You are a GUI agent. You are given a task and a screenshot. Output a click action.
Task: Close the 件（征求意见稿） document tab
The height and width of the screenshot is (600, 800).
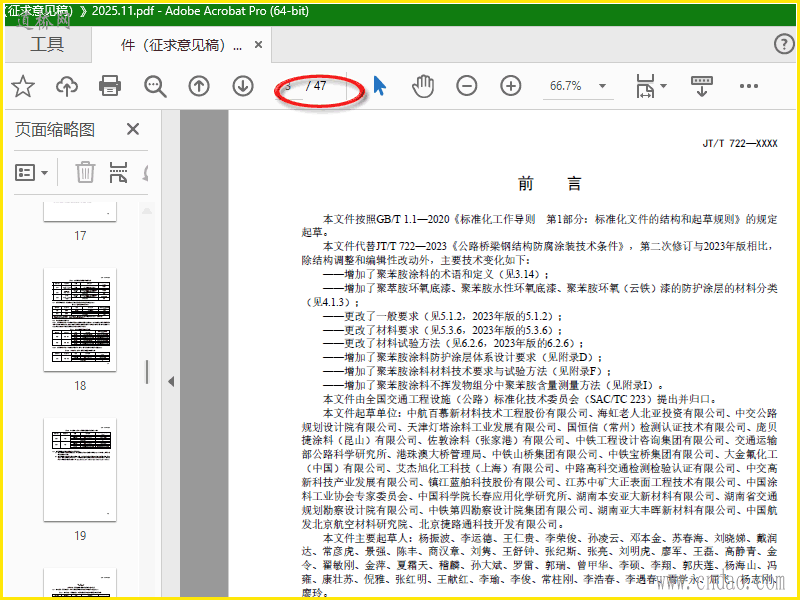coord(259,45)
